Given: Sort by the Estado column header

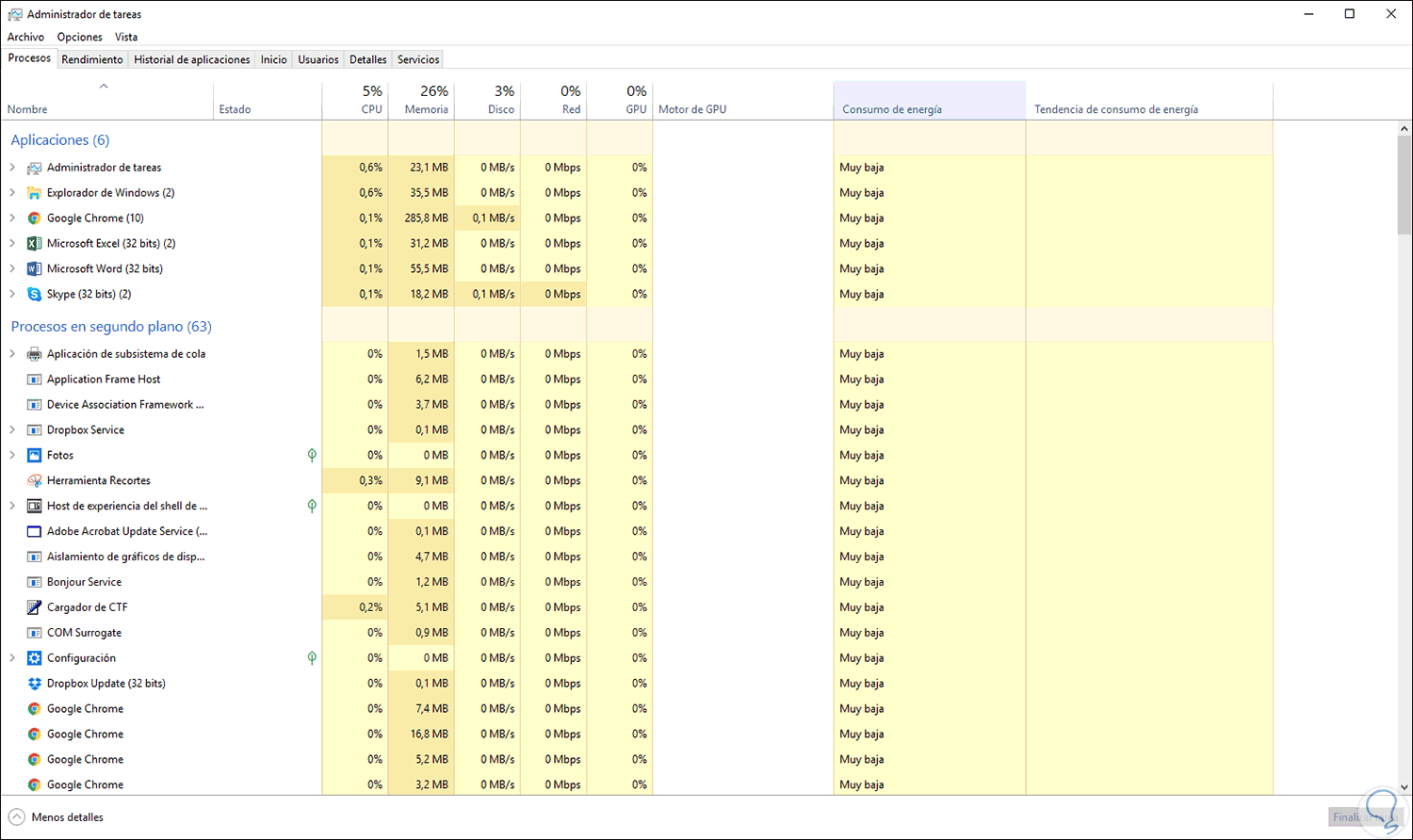Looking at the screenshot, I should click(268, 100).
